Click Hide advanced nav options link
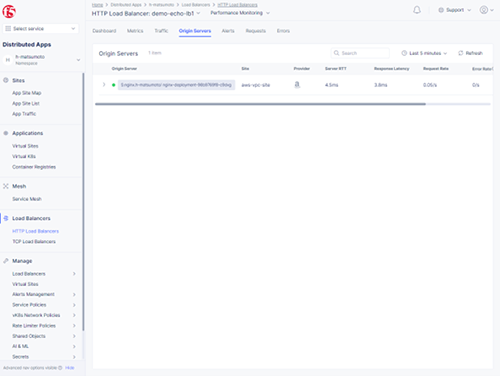Viewport: 500px width, 376px height. pyautogui.click(x=70, y=368)
